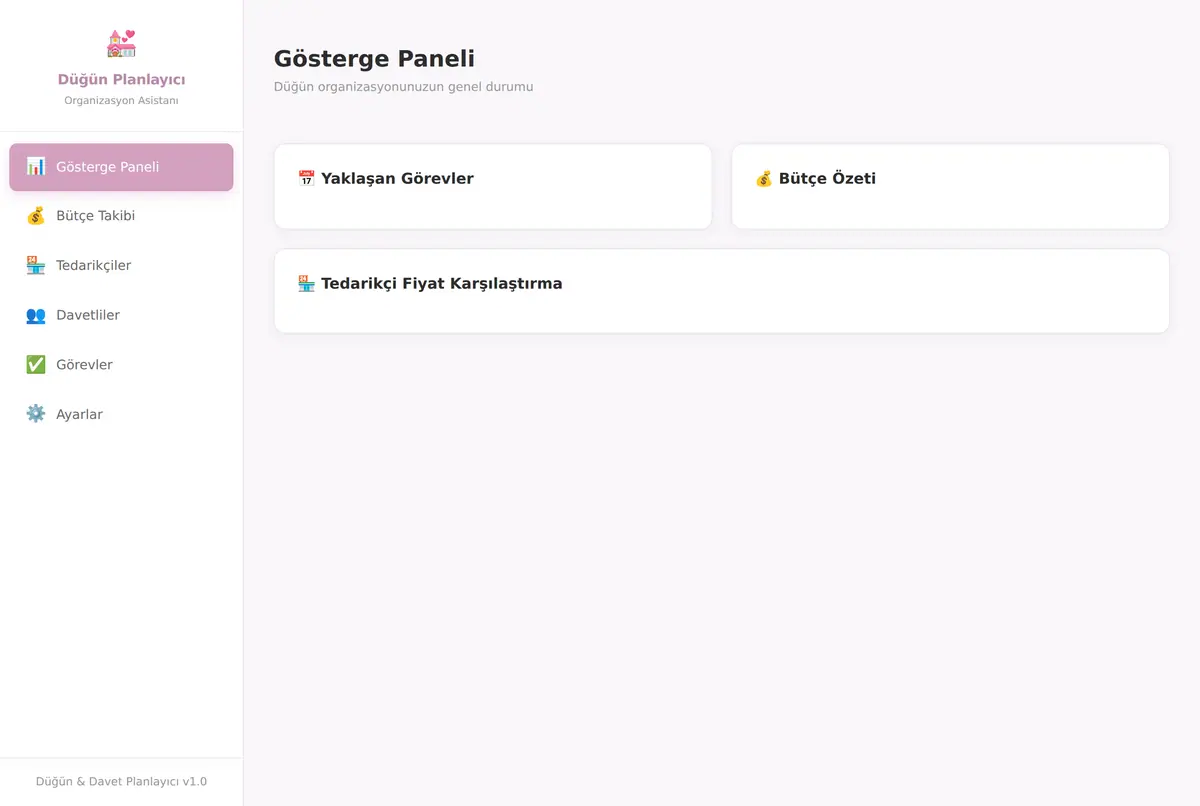Image resolution: width=1200 pixels, height=806 pixels.
Task: Click the money bag icon beside Bütçe Takibi
Action: coord(36,216)
